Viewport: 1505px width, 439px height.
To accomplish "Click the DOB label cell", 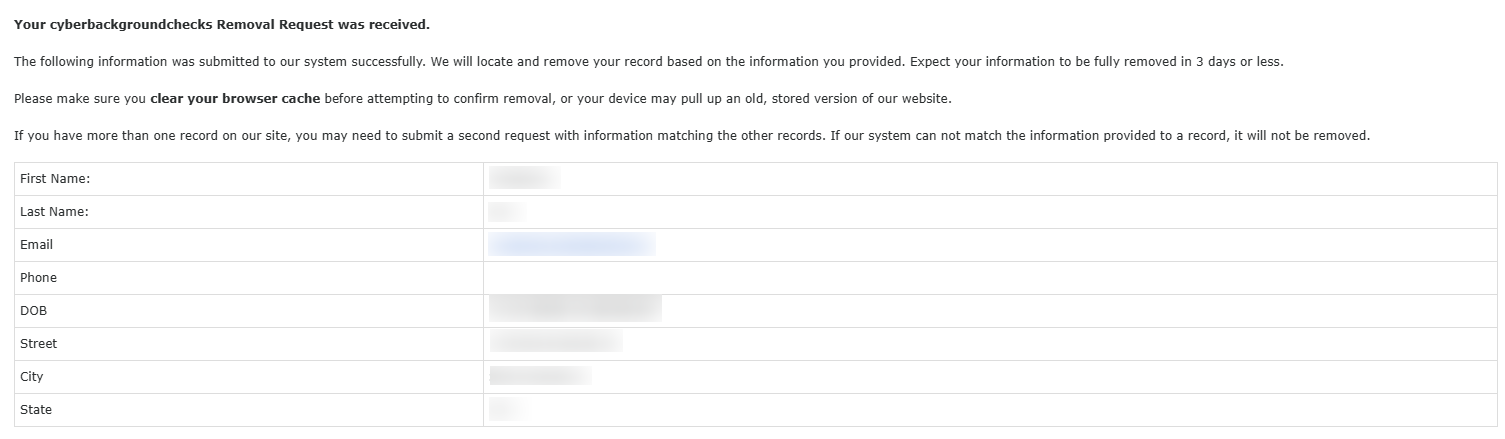I will (x=249, y=311).
